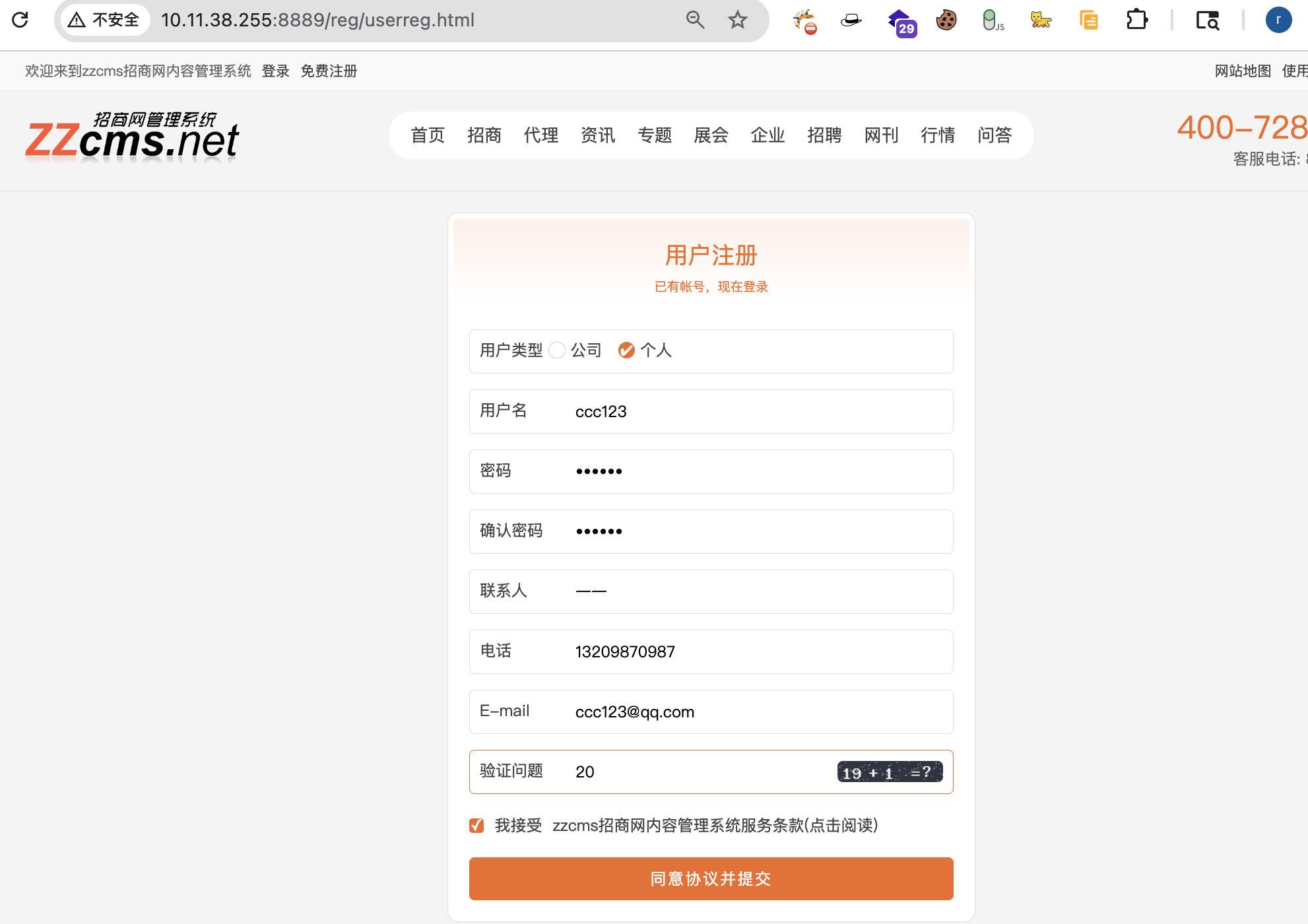Uncheck the service terms agreement checkbox
Screen dimensions: 1308x924
point(476,825)
